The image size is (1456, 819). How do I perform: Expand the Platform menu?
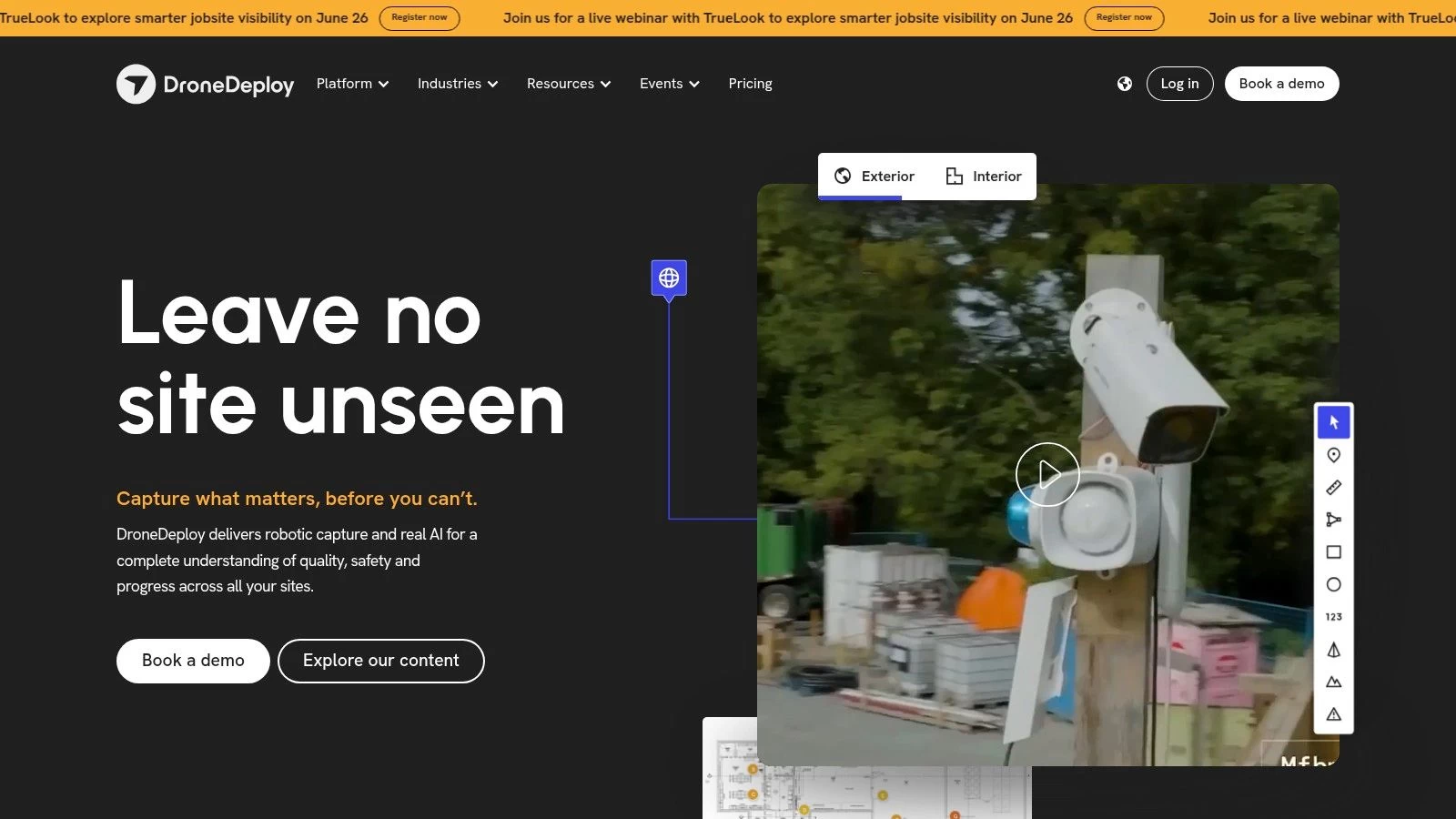point(352,84)
